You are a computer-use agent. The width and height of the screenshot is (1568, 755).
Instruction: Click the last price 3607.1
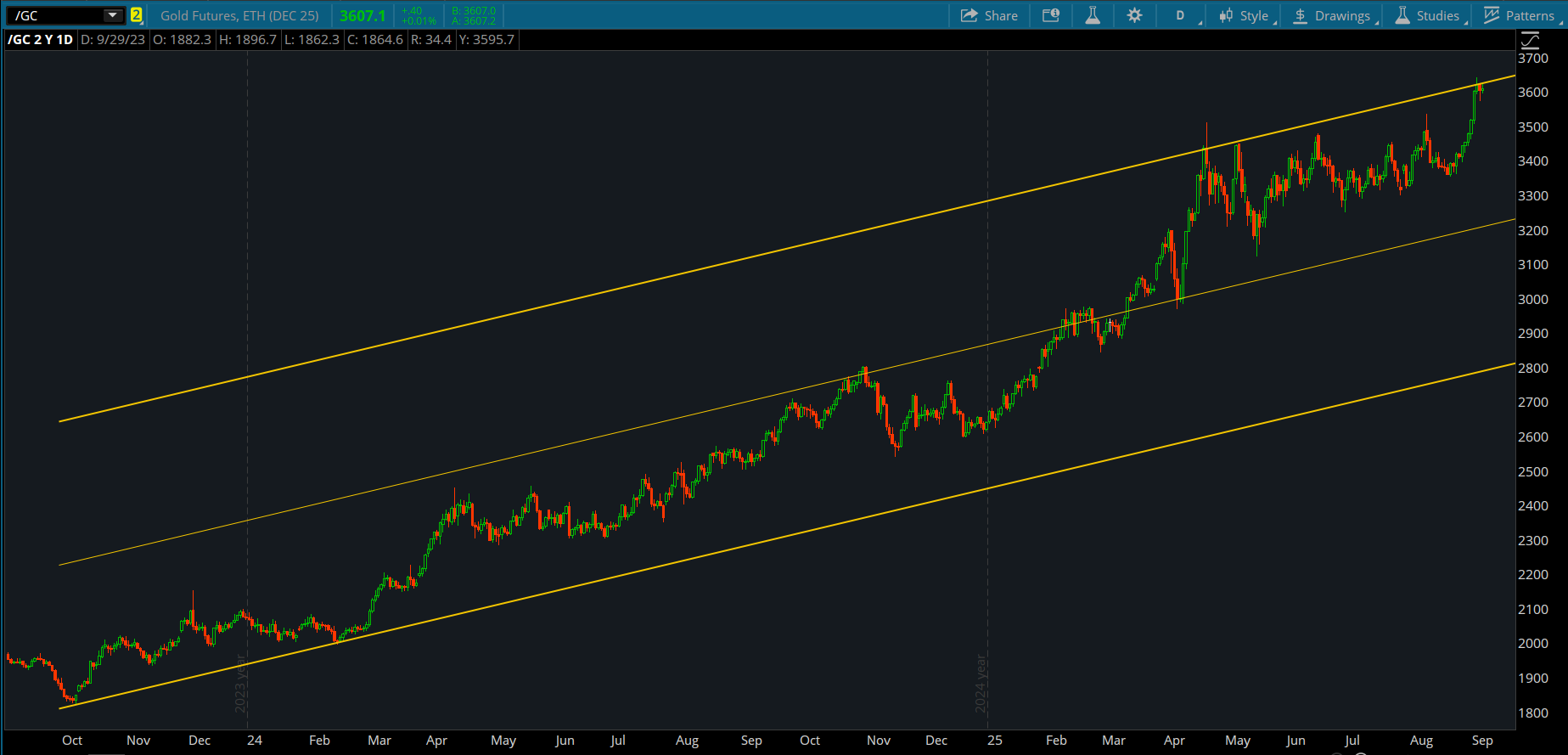coord(362,15)
